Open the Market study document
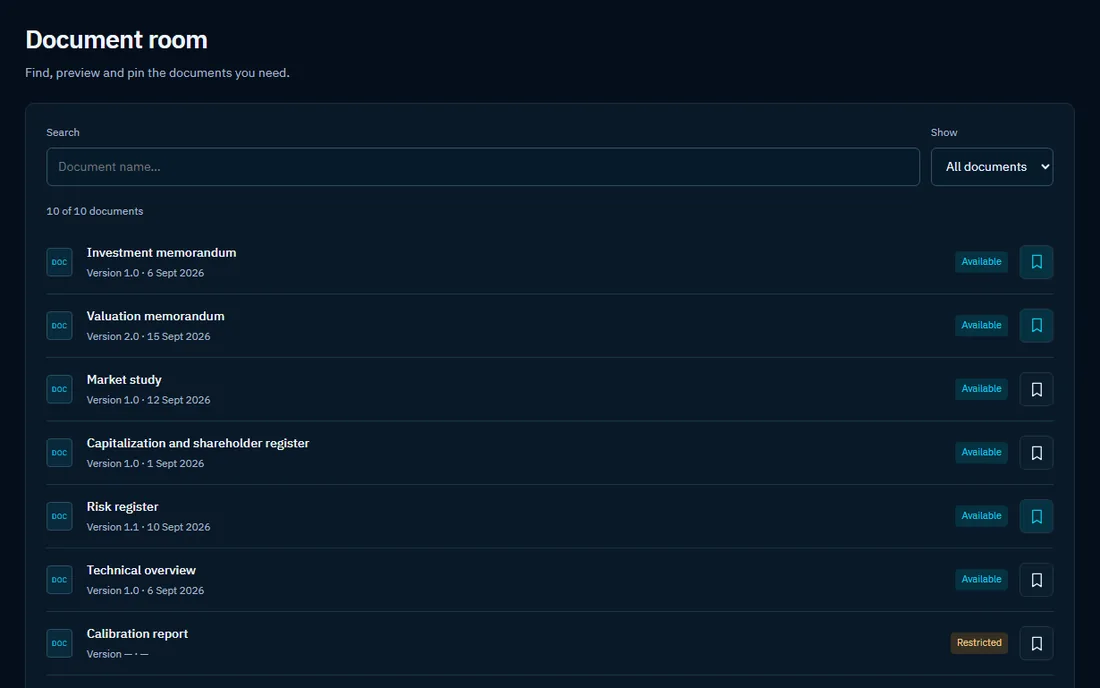Viewport: 1100px width, 688px height. point(124,379)
